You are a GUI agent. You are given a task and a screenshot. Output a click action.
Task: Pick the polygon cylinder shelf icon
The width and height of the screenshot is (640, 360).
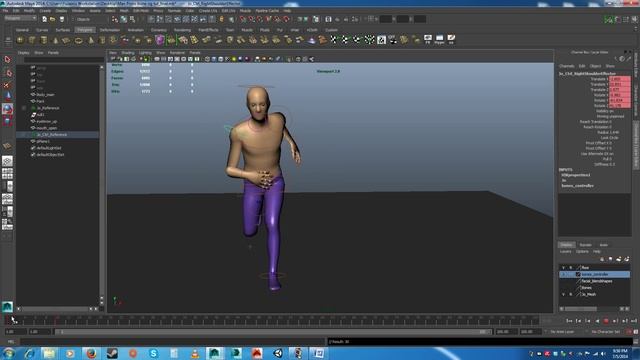(44, 40)
